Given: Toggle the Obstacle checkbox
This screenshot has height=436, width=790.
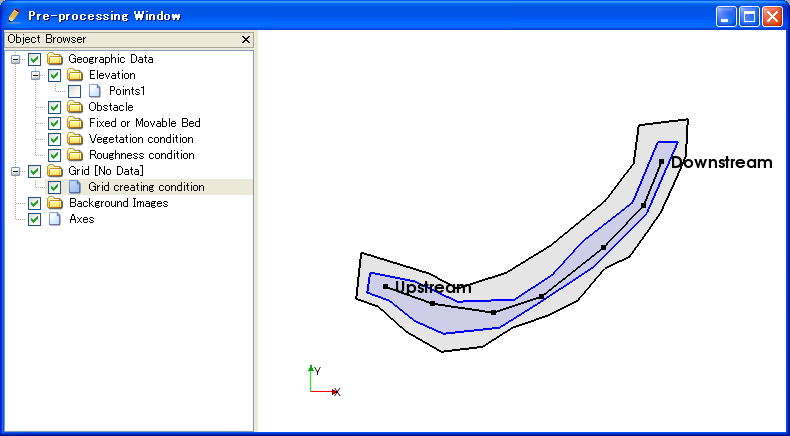Looking at the screenshot, I should click(x=54, y=107).
